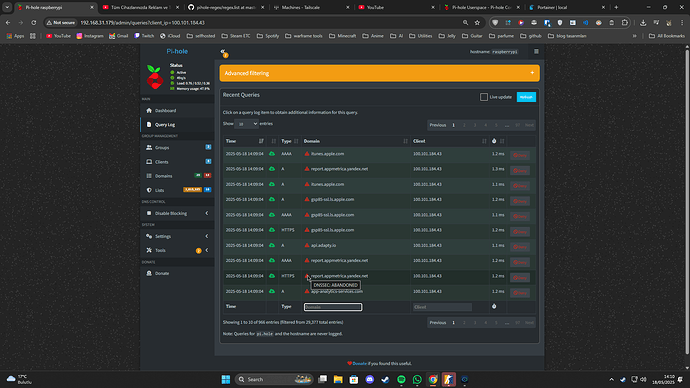Open the Dashboard sidebar icon
This screenshot has width=690, height=388.
pos(149,110)
